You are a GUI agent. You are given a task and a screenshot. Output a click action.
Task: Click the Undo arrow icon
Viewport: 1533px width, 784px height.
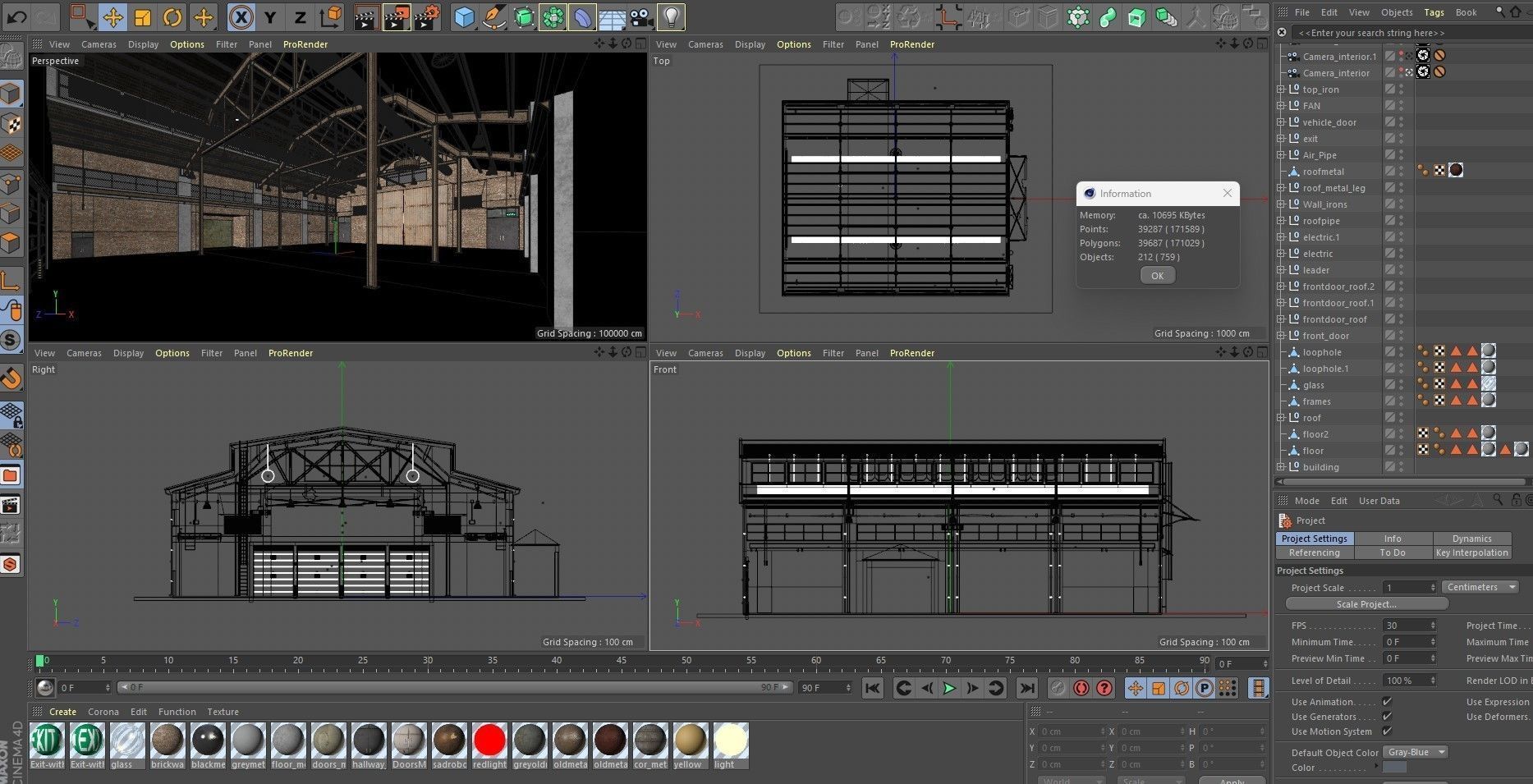(x=16, y=16)
